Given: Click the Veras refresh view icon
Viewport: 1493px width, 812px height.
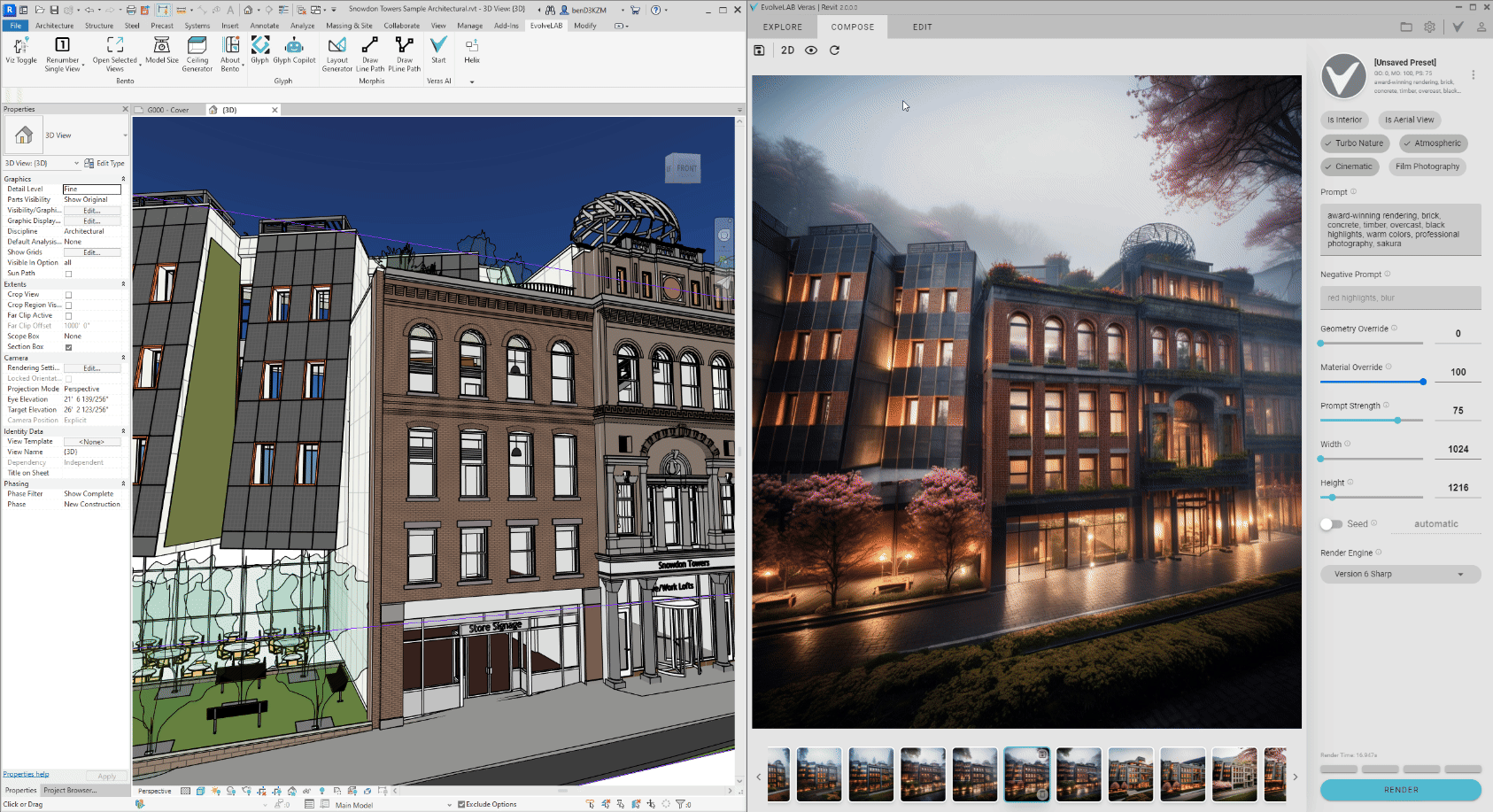Looking at the screenshot, I should pos(834,50).
